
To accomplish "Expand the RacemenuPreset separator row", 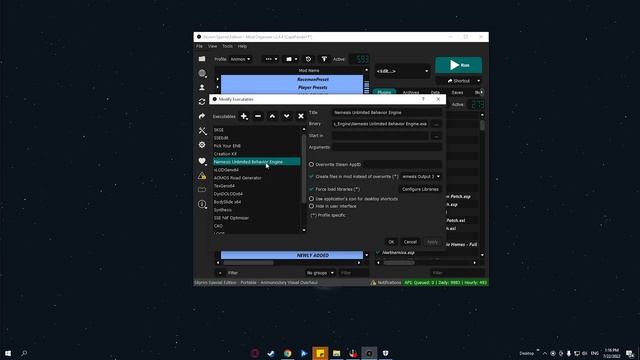I will point(217,79).
